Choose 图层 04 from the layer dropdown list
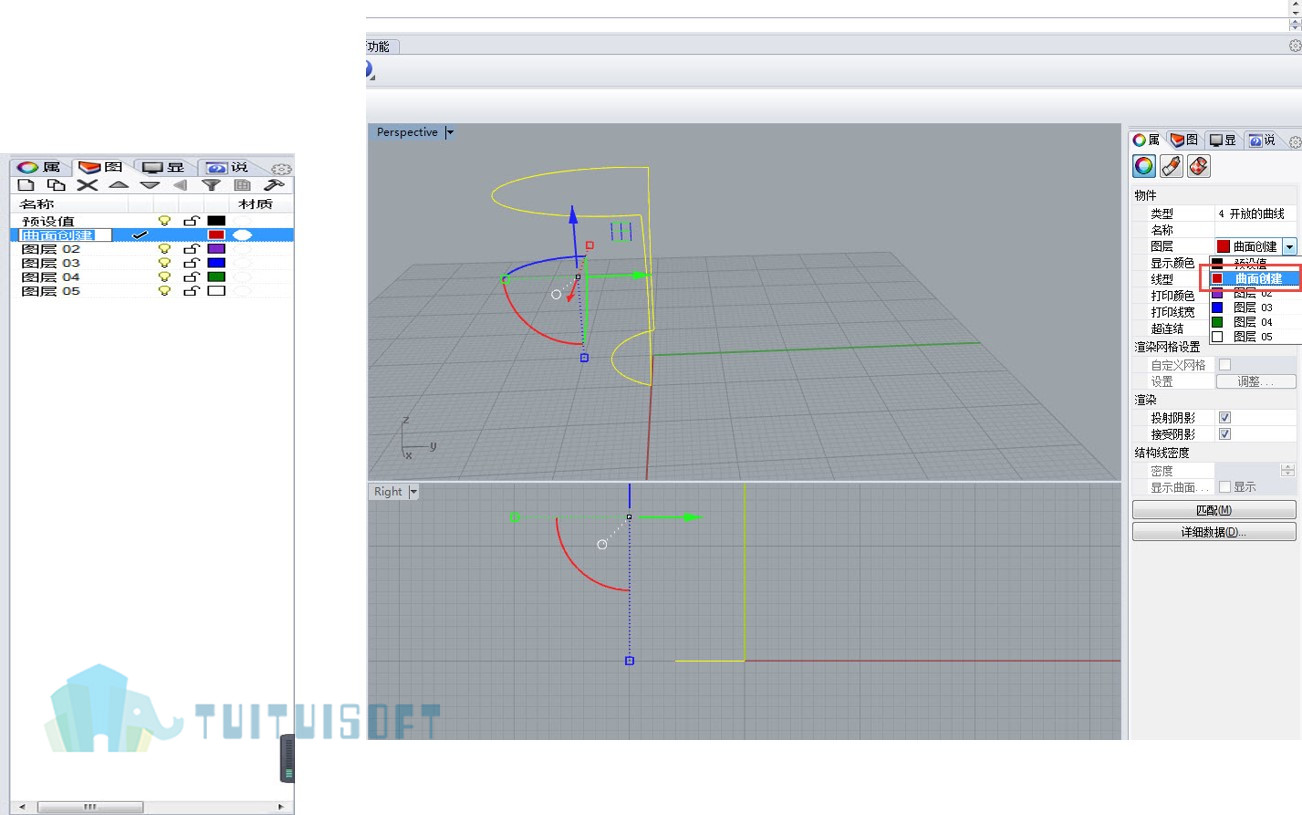Viewport: 1302px width, 815px height. coord(1255,322)
